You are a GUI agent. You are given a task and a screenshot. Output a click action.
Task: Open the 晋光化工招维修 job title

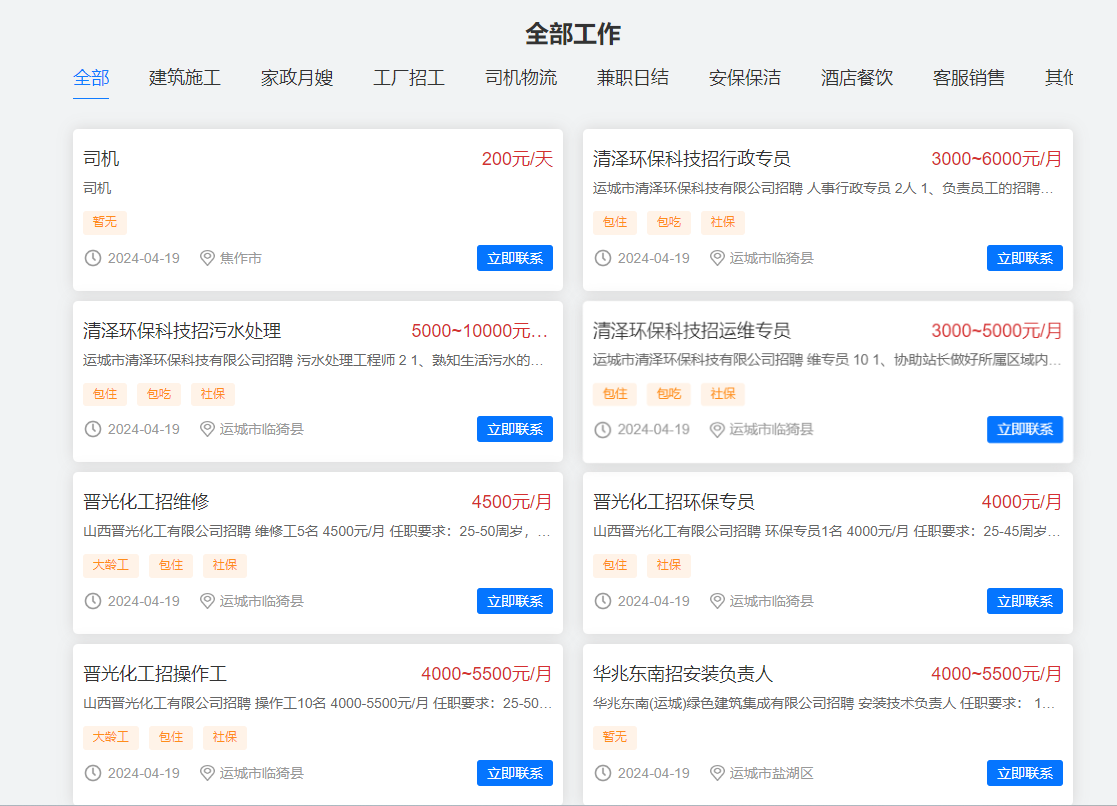pyautogui.click(x=146, y=502)
